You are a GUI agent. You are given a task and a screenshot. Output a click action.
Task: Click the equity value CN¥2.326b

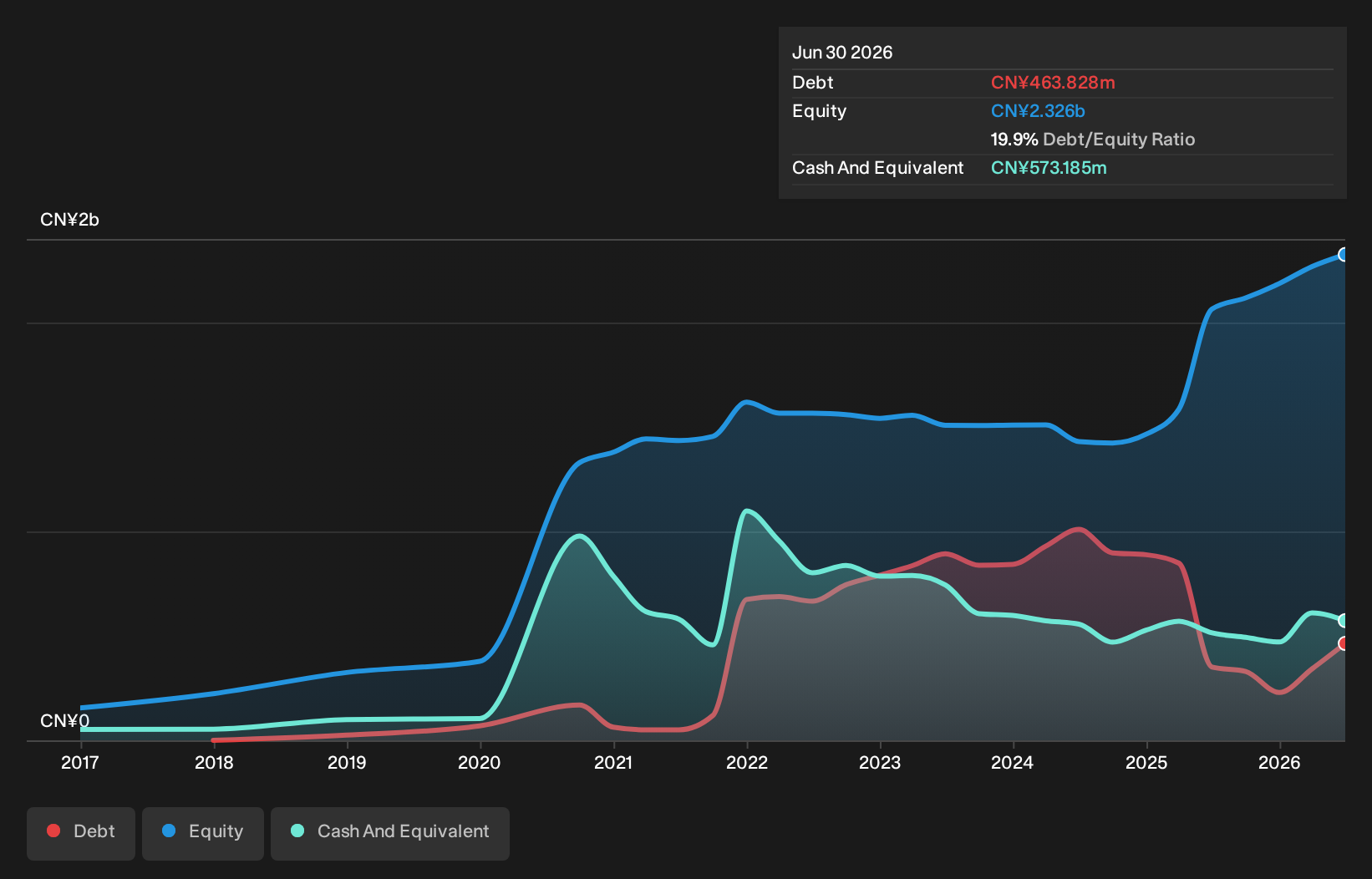click(1038, 111)
